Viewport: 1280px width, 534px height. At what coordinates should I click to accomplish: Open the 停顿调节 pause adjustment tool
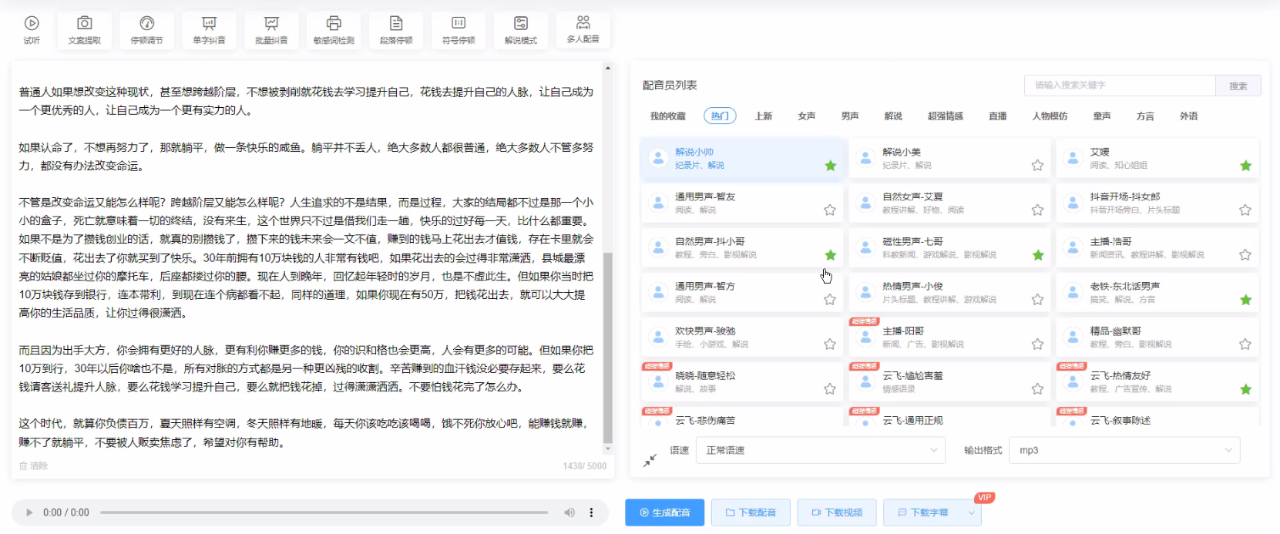(x=146, y=24)
